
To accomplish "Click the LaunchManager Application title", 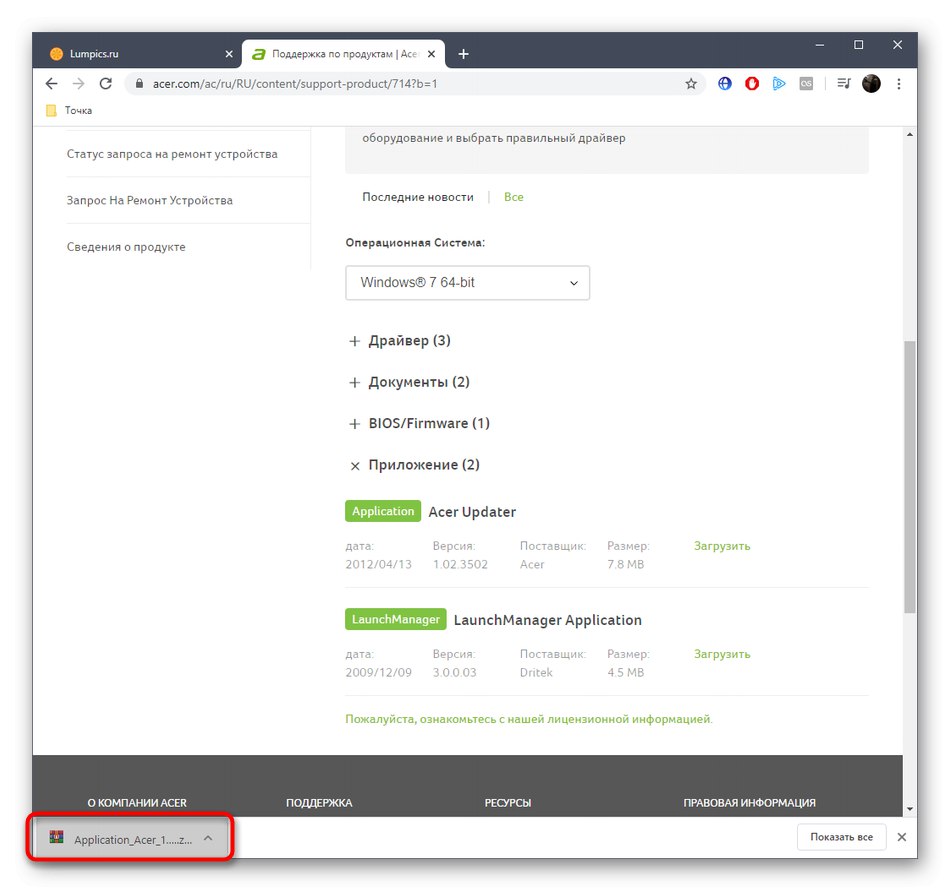I will tap(548, 620).
